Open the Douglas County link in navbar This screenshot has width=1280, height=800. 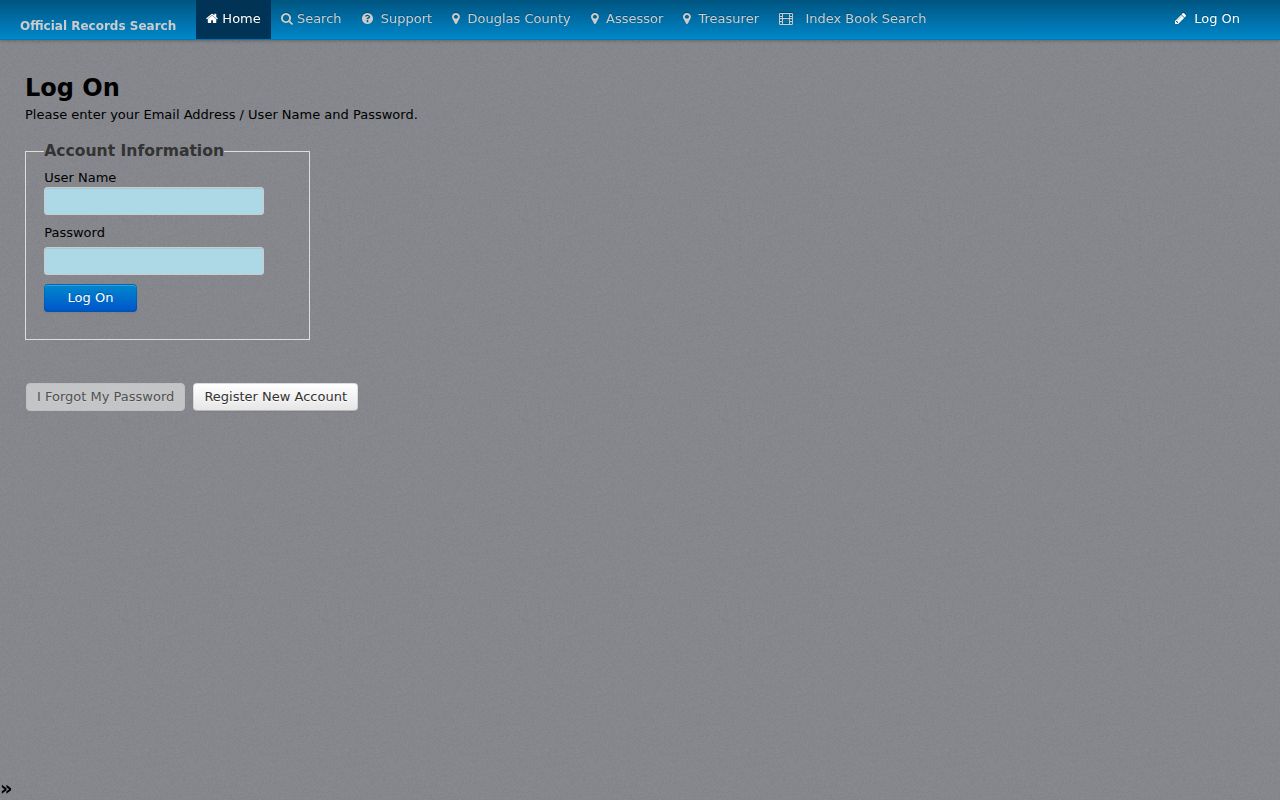coord(511,19)
